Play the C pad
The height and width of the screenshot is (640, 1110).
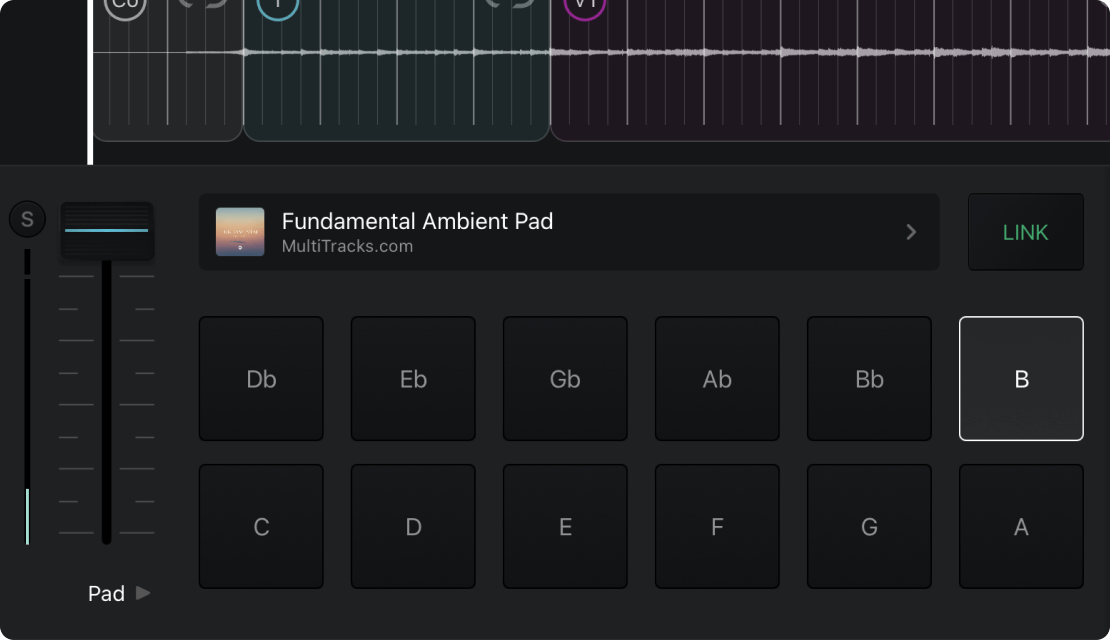(261, 527)
